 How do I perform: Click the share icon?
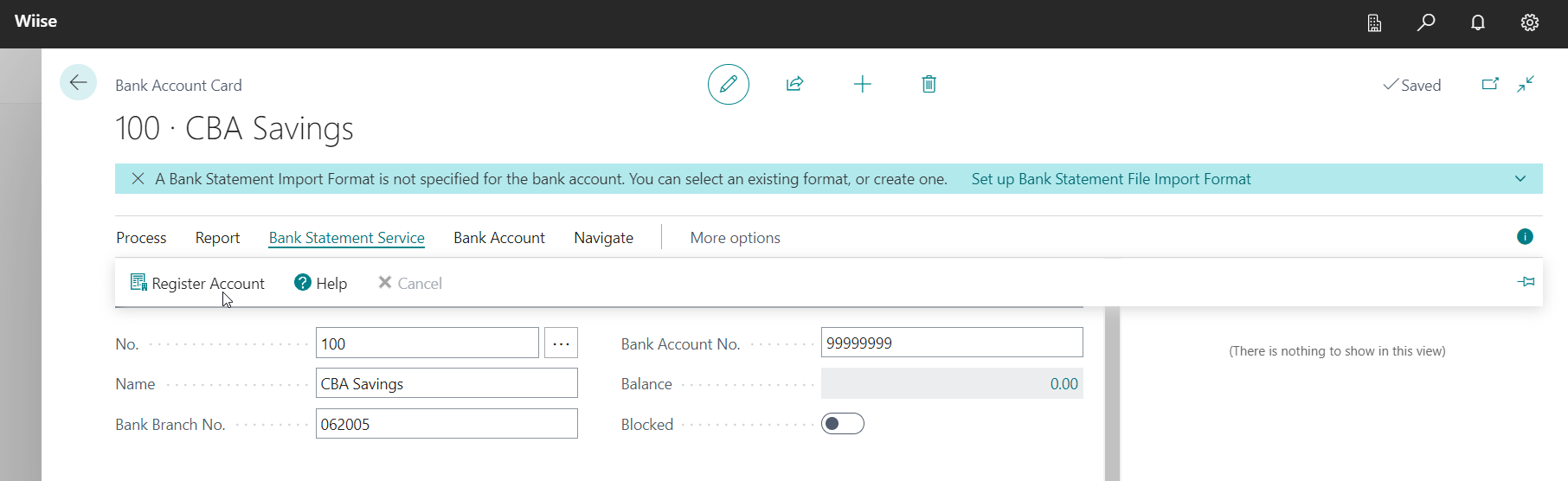click(x=794, y=84)
